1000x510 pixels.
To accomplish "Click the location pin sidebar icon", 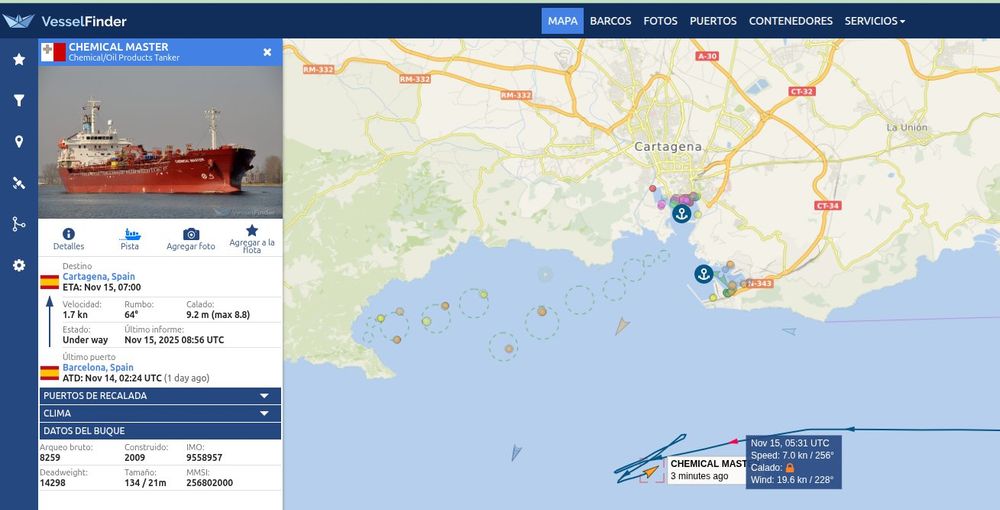I will (19, 142).
